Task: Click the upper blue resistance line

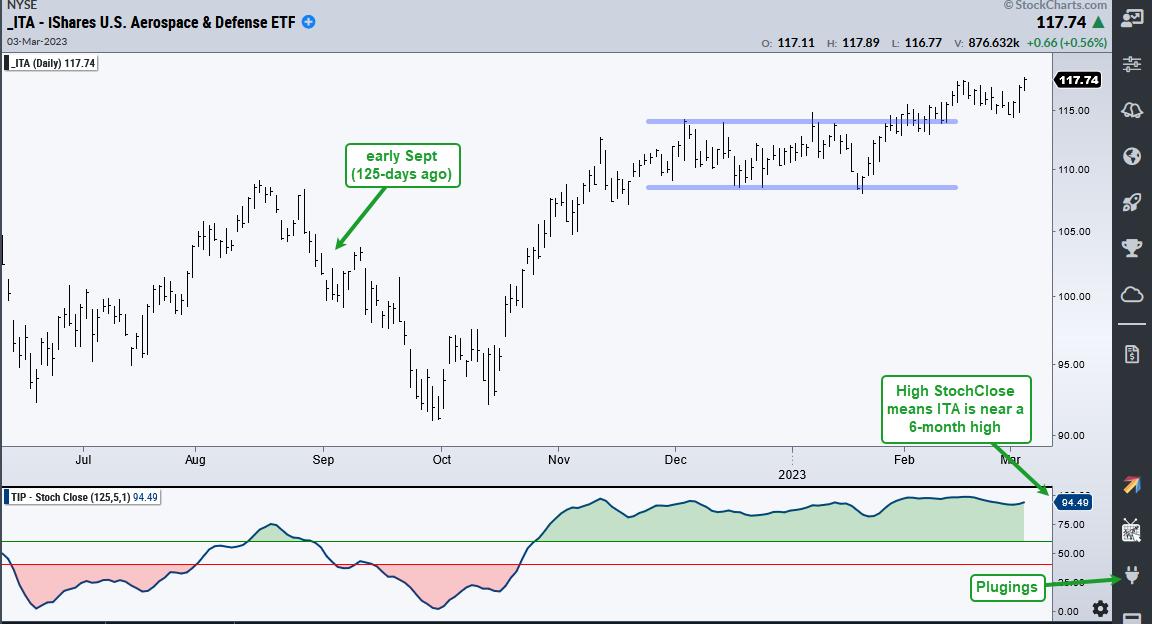Action: [x=800, y=122]
